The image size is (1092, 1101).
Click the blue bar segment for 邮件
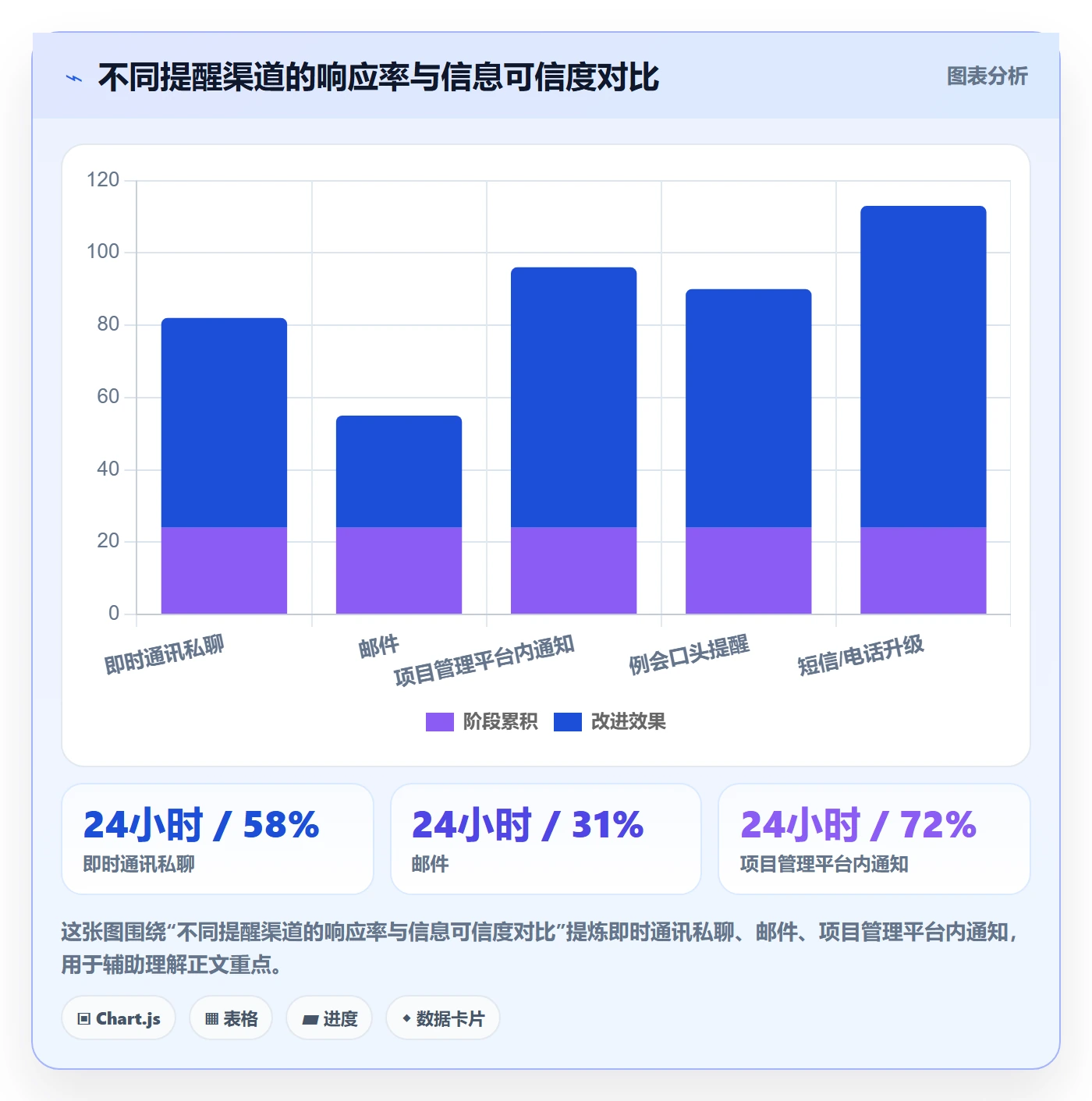tap(399, 472)
